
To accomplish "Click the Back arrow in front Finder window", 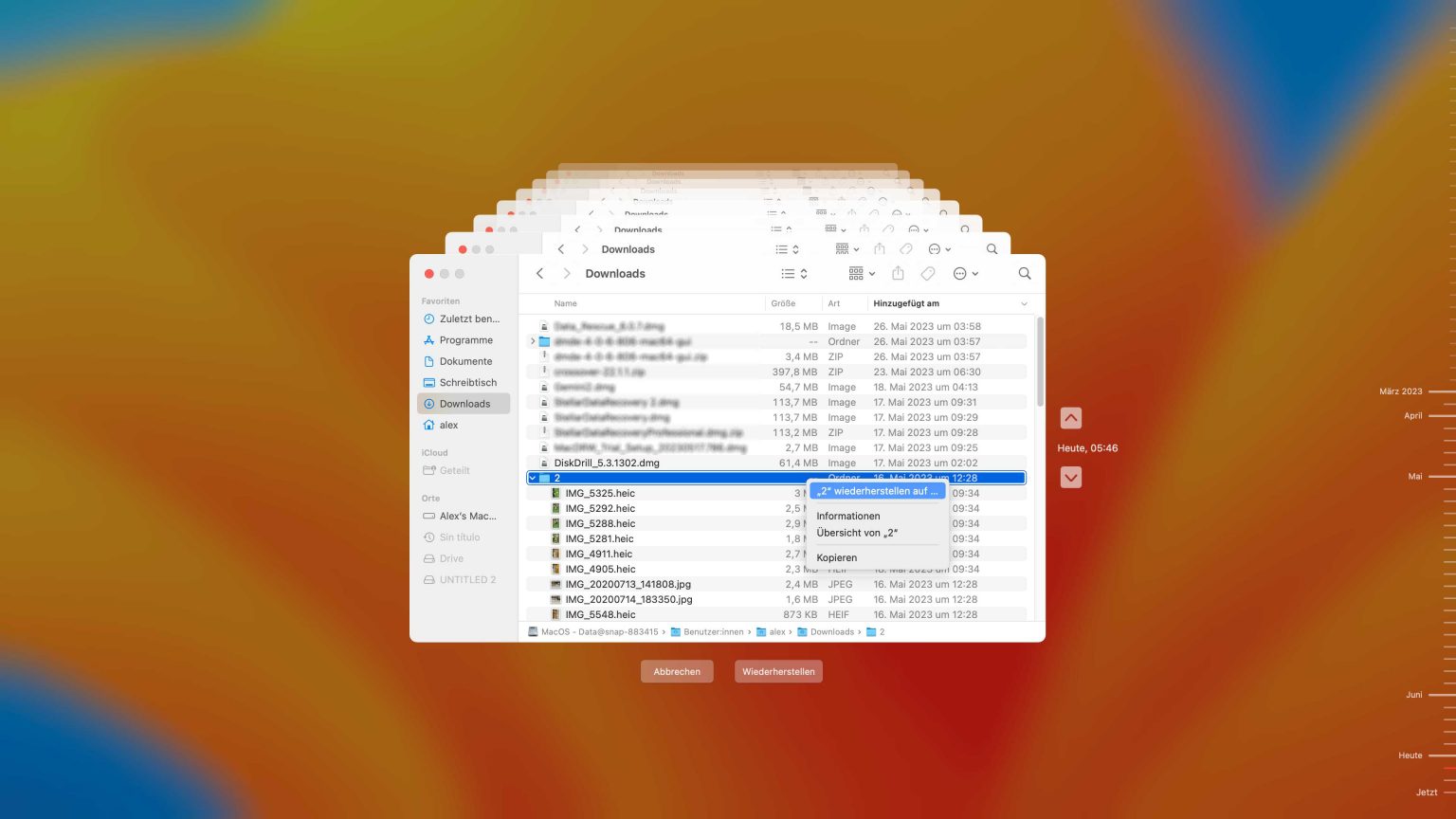I will coord(540,273).
